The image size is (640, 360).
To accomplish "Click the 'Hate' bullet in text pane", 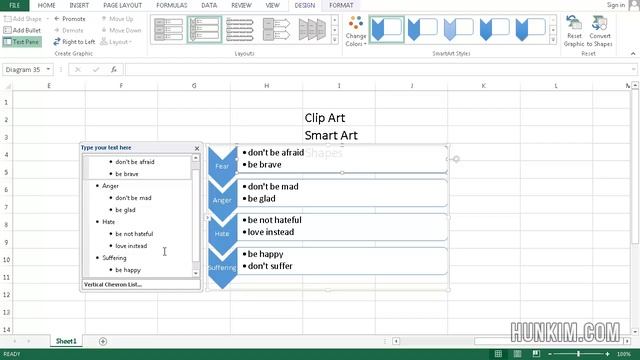I will pyautogui.click(x=109, y=222).
